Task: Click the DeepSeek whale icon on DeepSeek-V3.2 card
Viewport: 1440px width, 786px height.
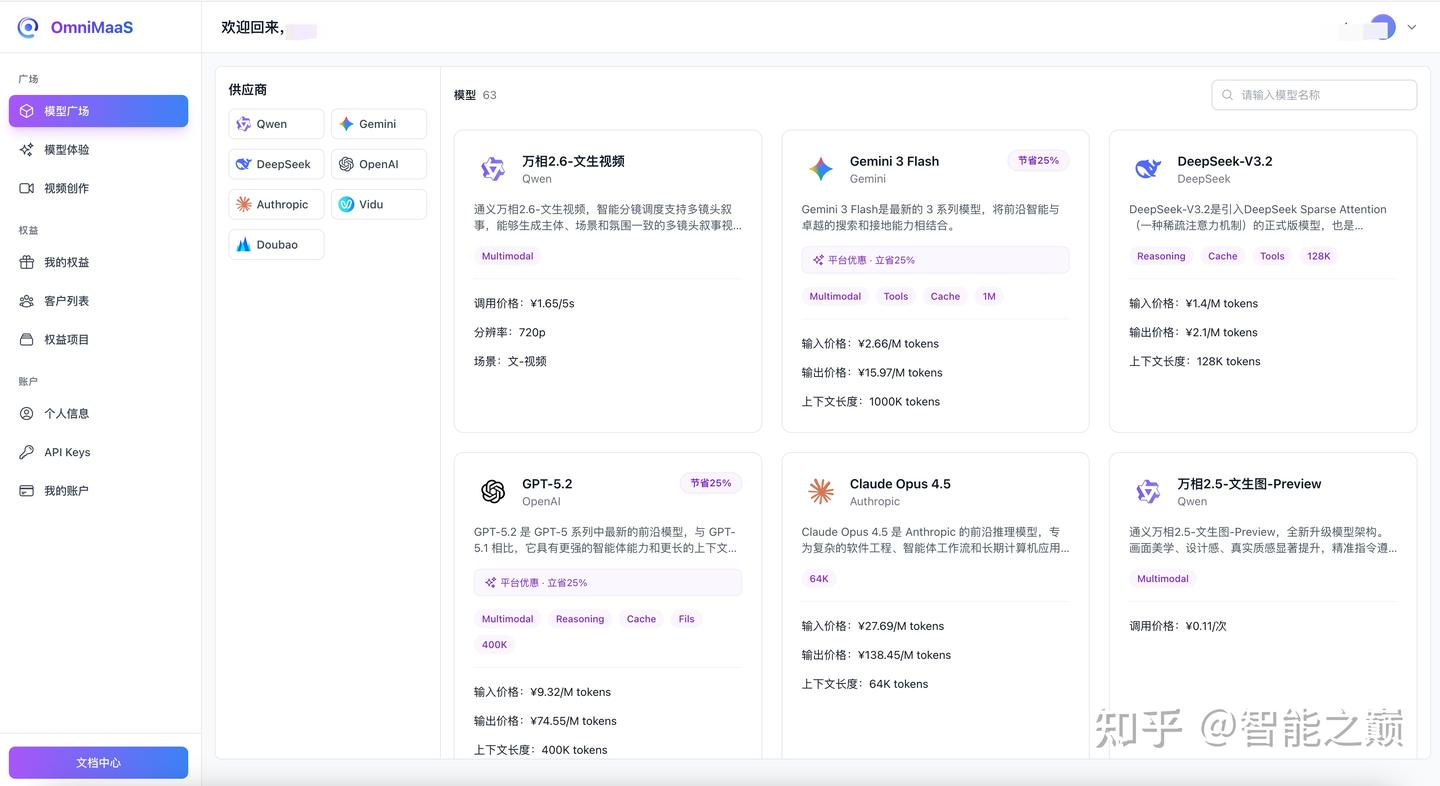Action: (1147, 168)
